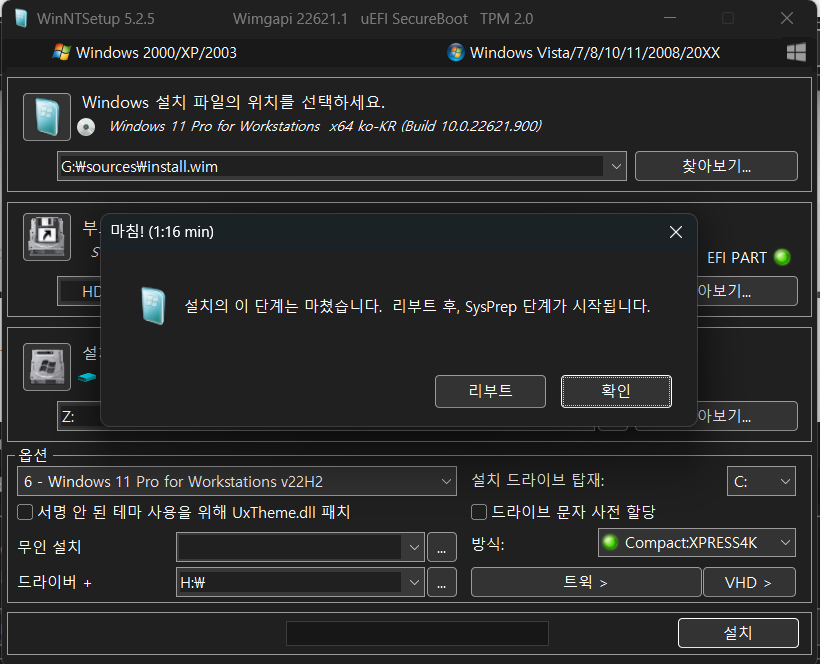Click the dialog's blue setup icon
The height and width of the screenshot is (664, 820).
153,306
